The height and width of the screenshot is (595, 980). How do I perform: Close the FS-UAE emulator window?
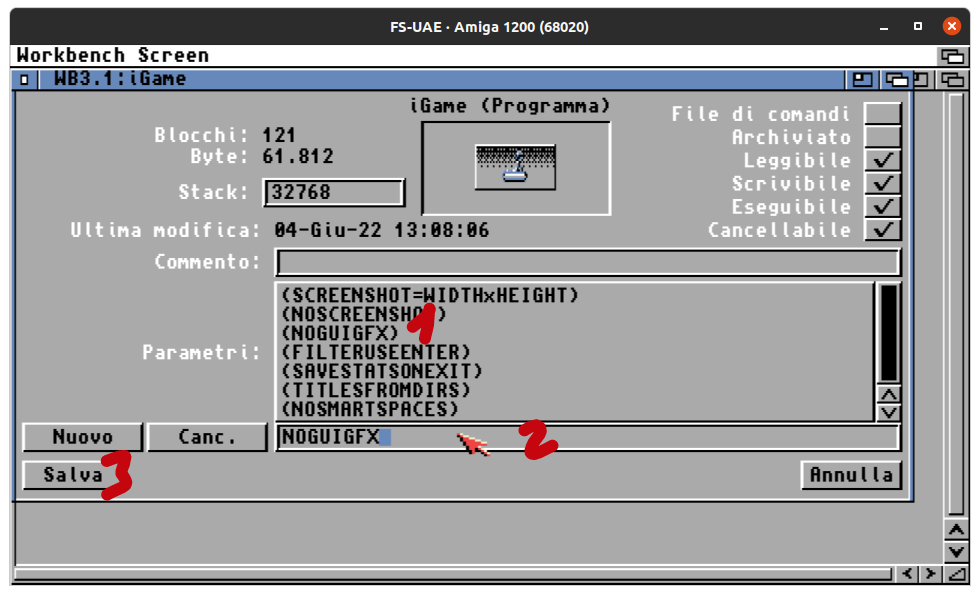pyautogui.click(x=951, y=26)
